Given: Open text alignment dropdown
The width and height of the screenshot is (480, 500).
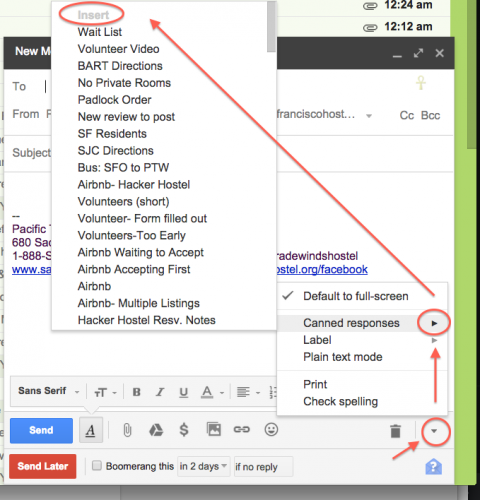Looking at the screenshot, I should pyautogui.click(x=248, y=392).
